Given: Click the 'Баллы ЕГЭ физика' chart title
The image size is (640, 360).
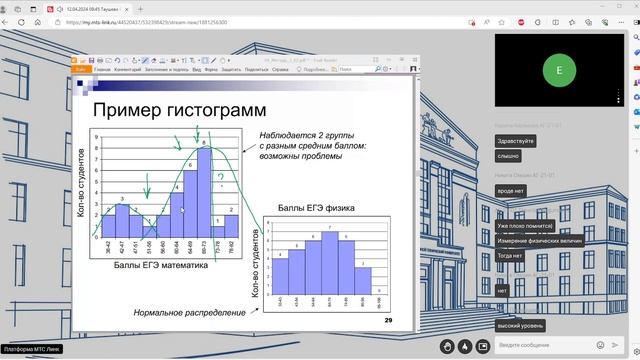Looking at the screenshot, I should pyautogui.click(x=316, y=208).
